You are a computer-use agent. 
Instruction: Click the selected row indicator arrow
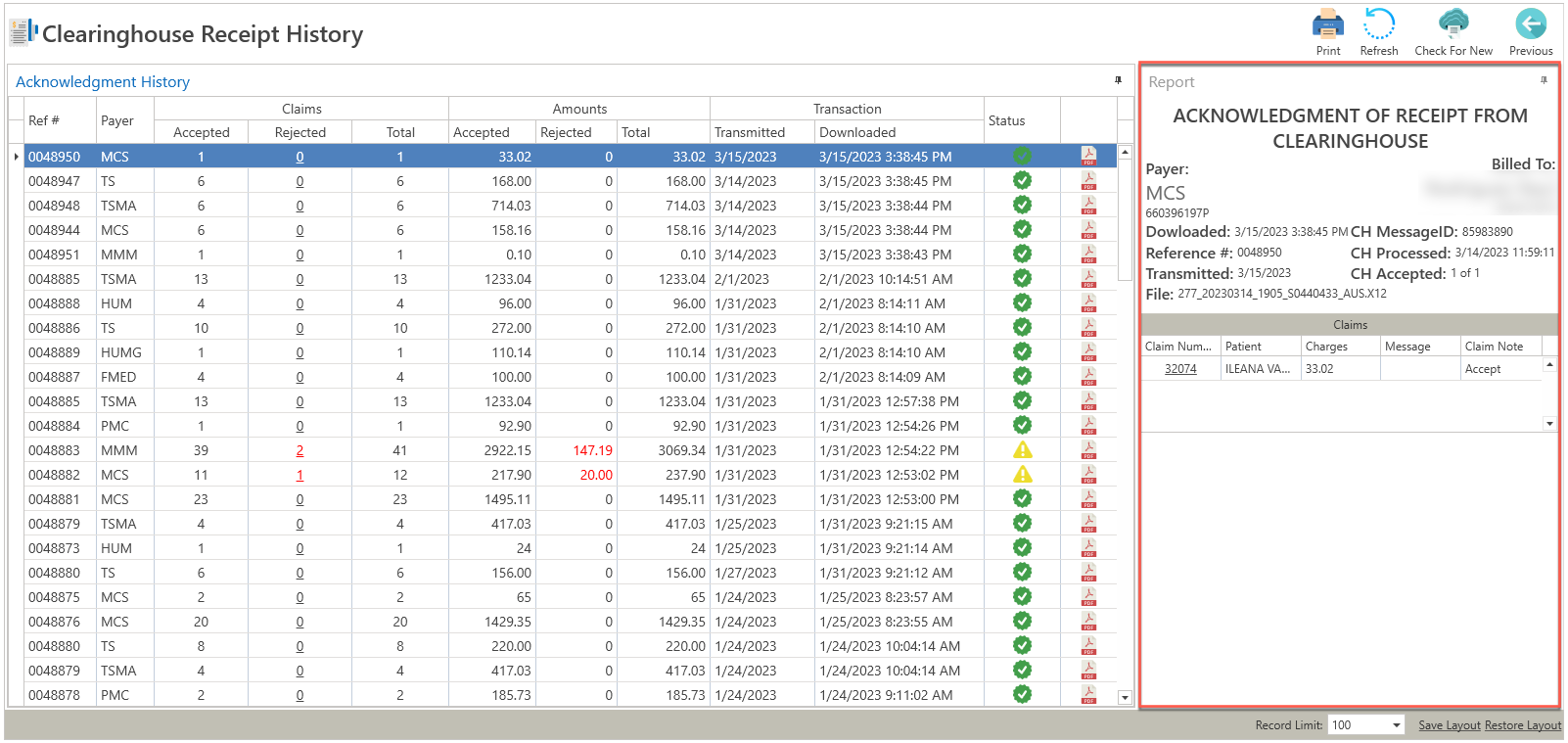click(x=17, y=157)
